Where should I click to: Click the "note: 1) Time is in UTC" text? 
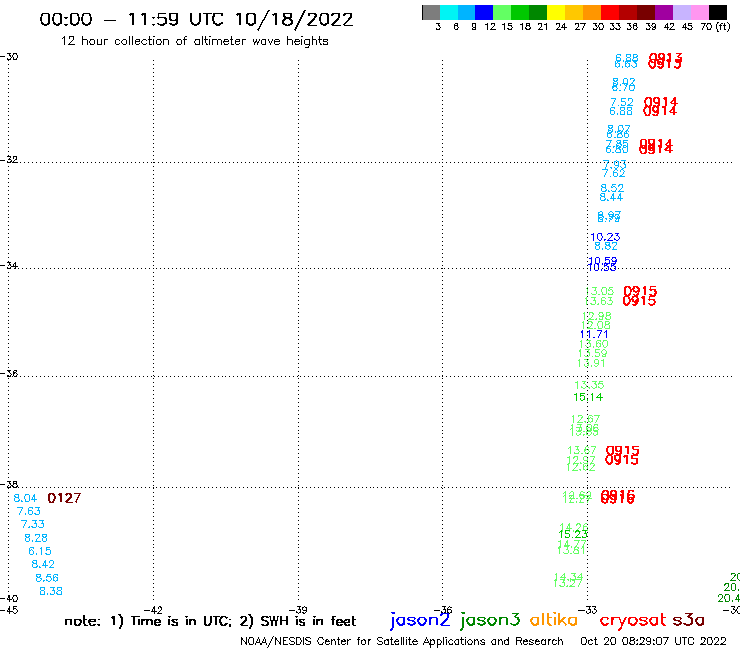[x=148, y=621]
